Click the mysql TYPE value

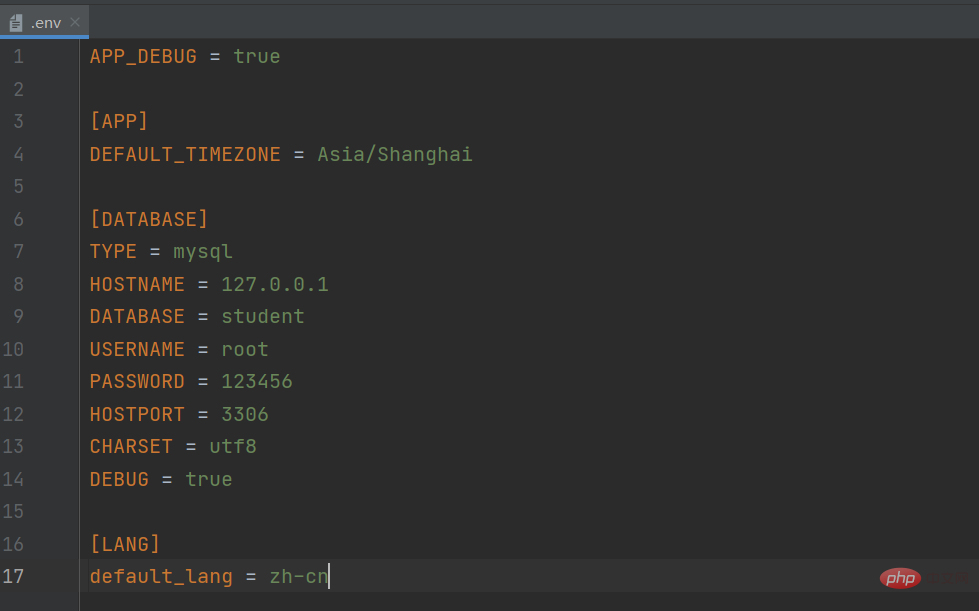tap(203, 251)
